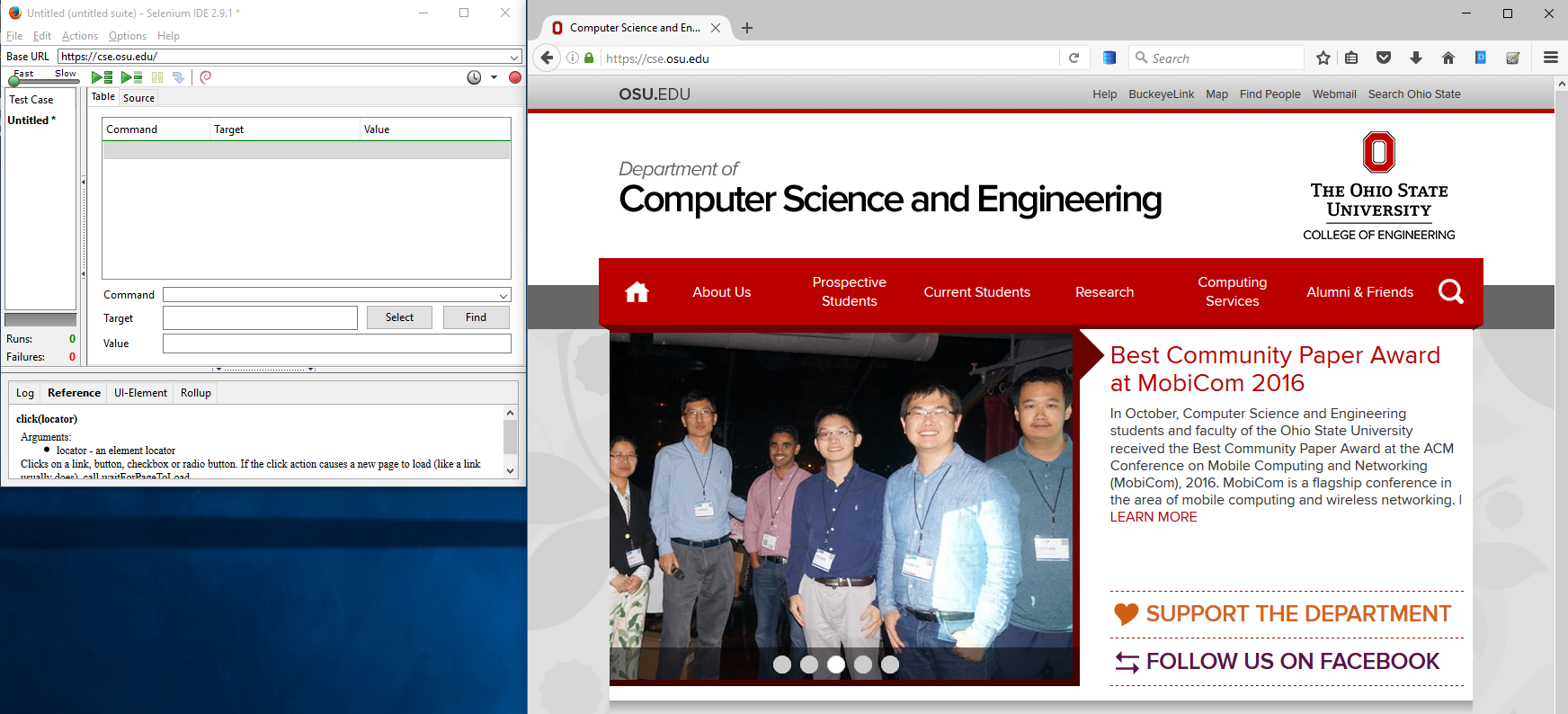
Task: Click the site information icon in address bar
Action: (573, 58)
